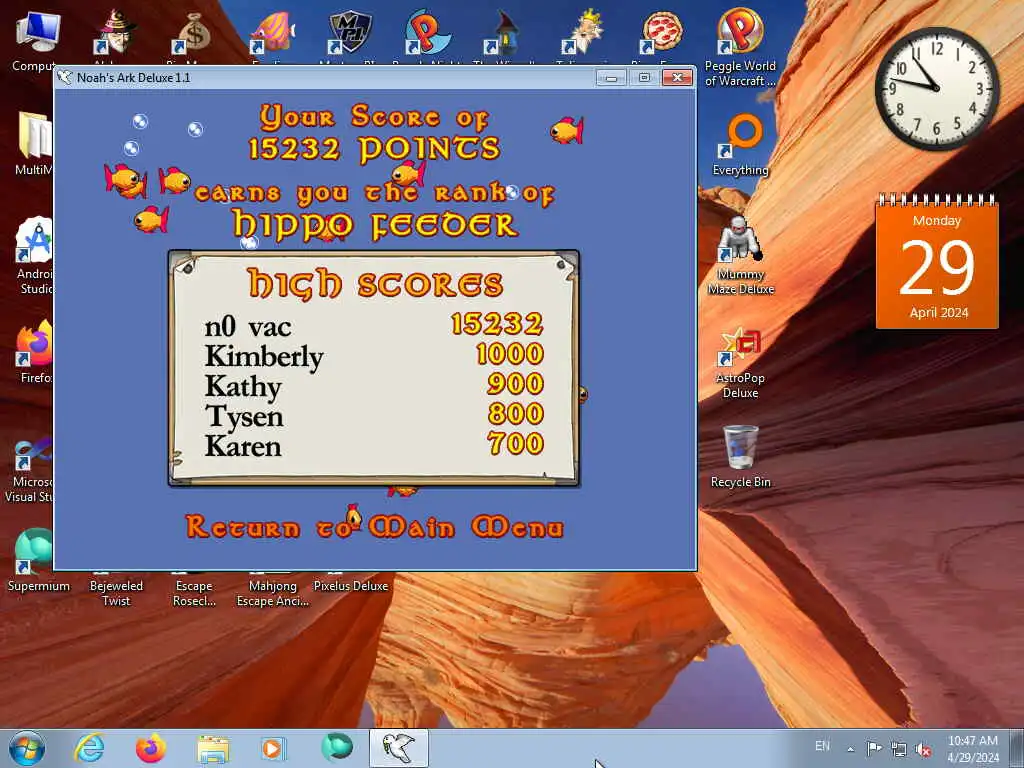Click the calendar gadget showing 29

pos(936,263)
